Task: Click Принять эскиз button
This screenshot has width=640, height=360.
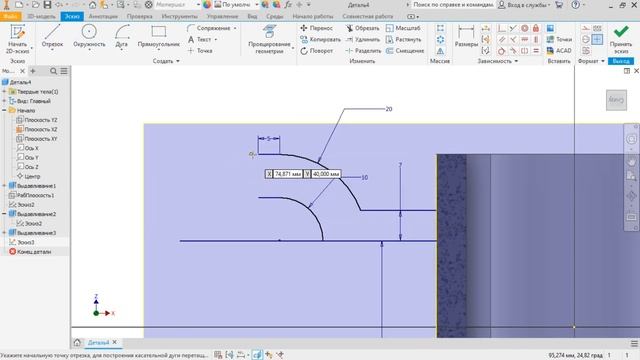Action: pyautogui.click(x=621, y=40)
